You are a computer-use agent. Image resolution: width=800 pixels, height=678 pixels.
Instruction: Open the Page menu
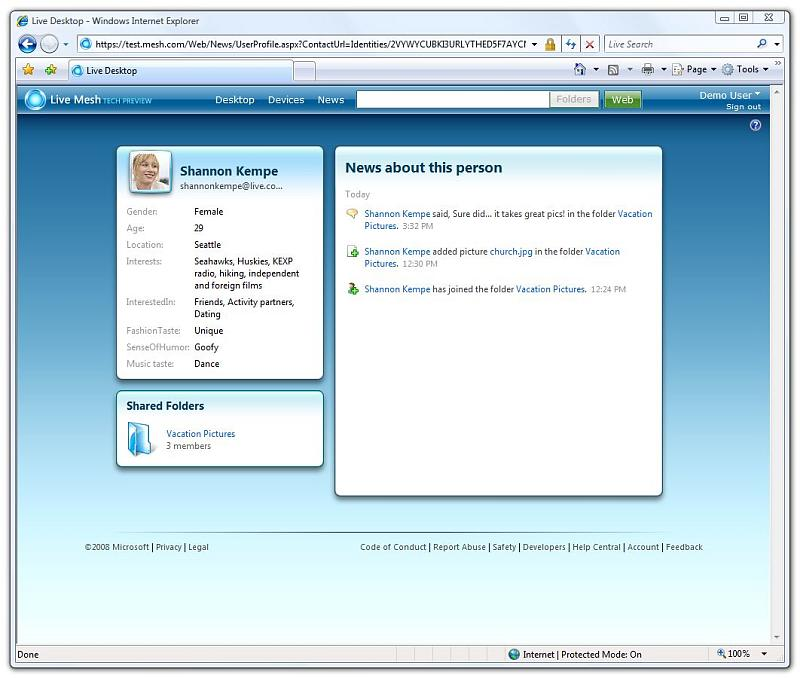click(x=694, y=69)
